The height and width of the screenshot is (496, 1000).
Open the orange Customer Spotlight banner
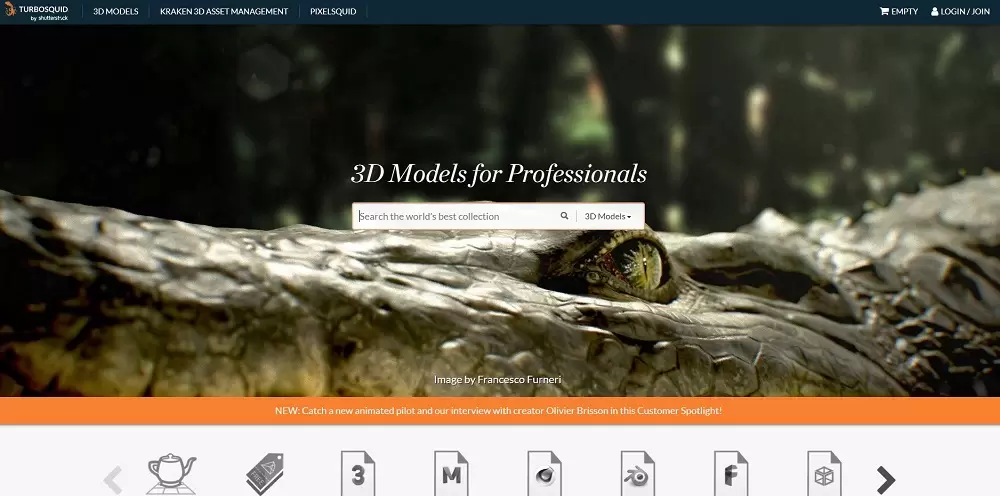[500, 411]
